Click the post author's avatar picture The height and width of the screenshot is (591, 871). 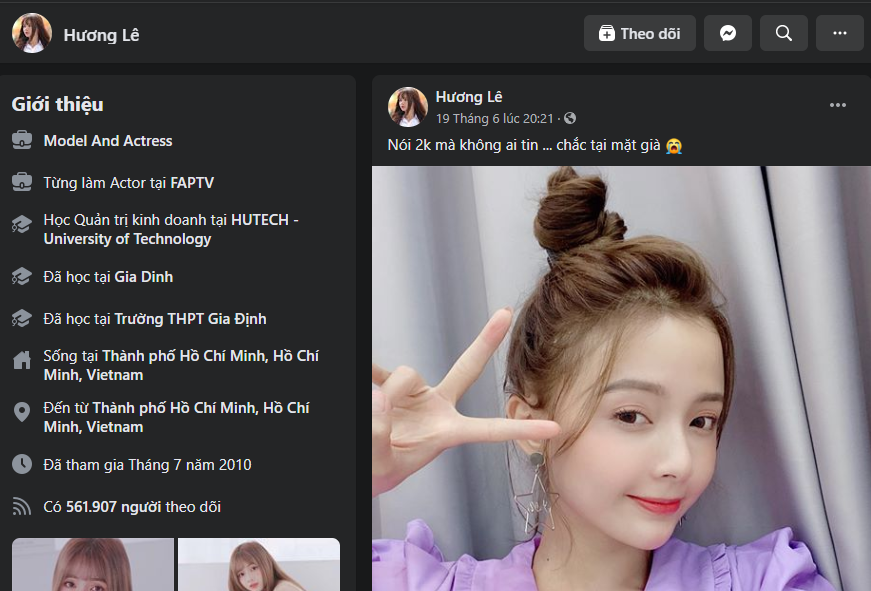(x=408, y=107)
